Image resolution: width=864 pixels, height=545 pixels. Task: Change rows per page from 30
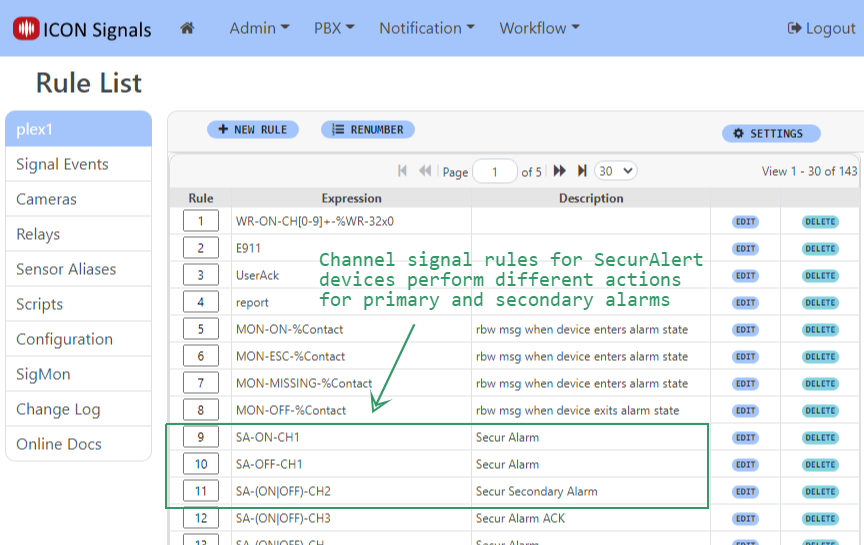615,171
